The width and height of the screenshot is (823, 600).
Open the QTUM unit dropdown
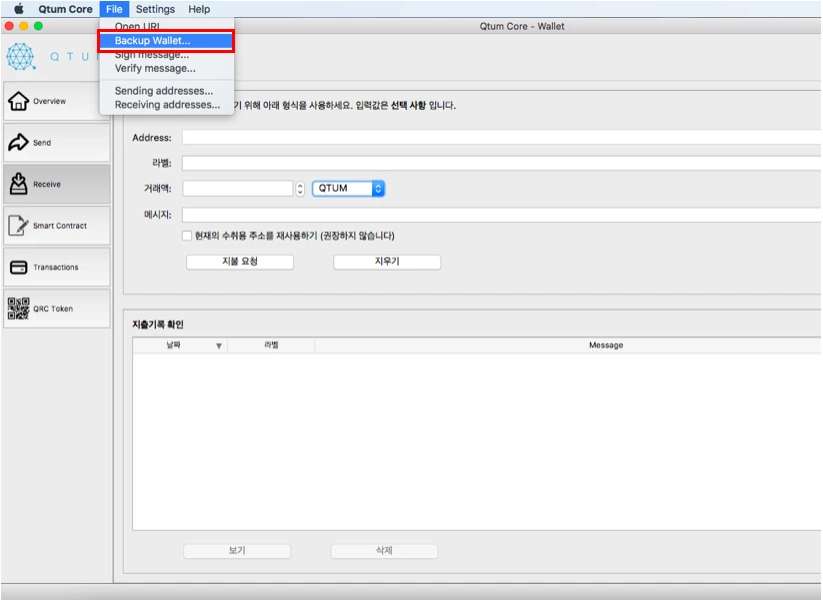pos(349,188)
